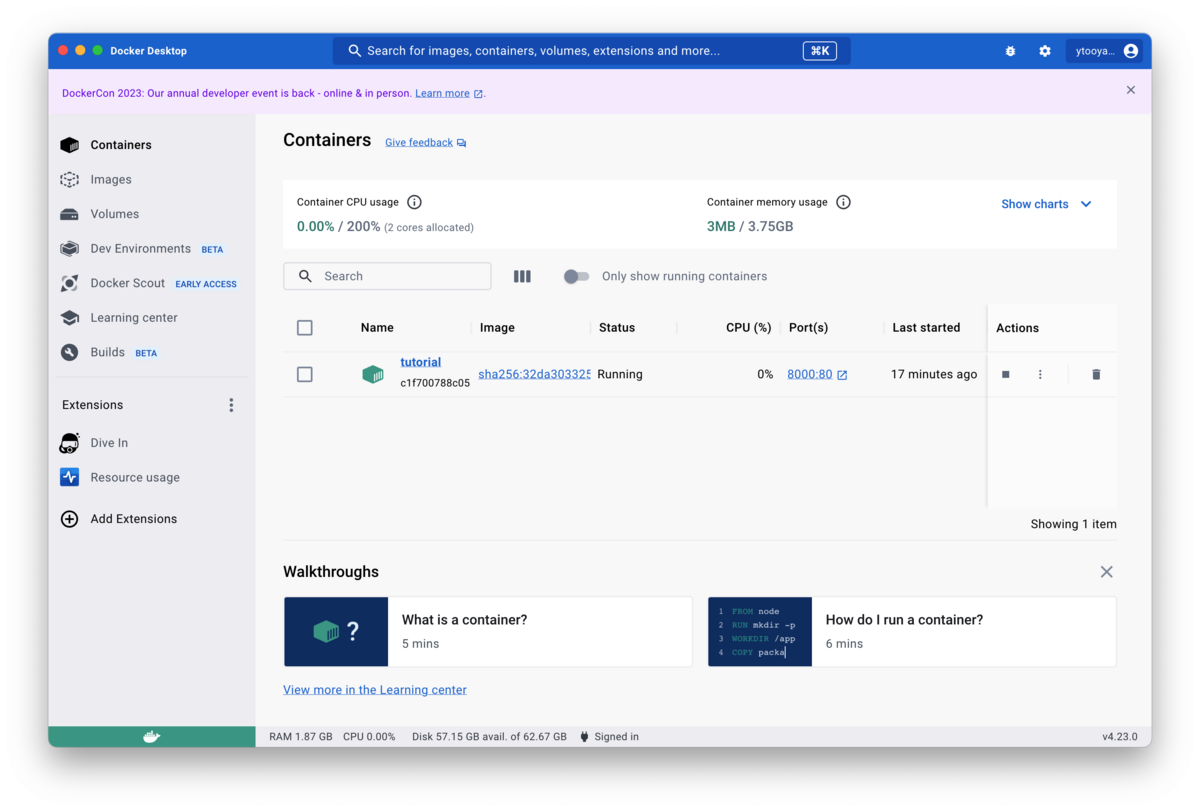
Task: Sort by the Status column header
Action: tap(617, 328)
